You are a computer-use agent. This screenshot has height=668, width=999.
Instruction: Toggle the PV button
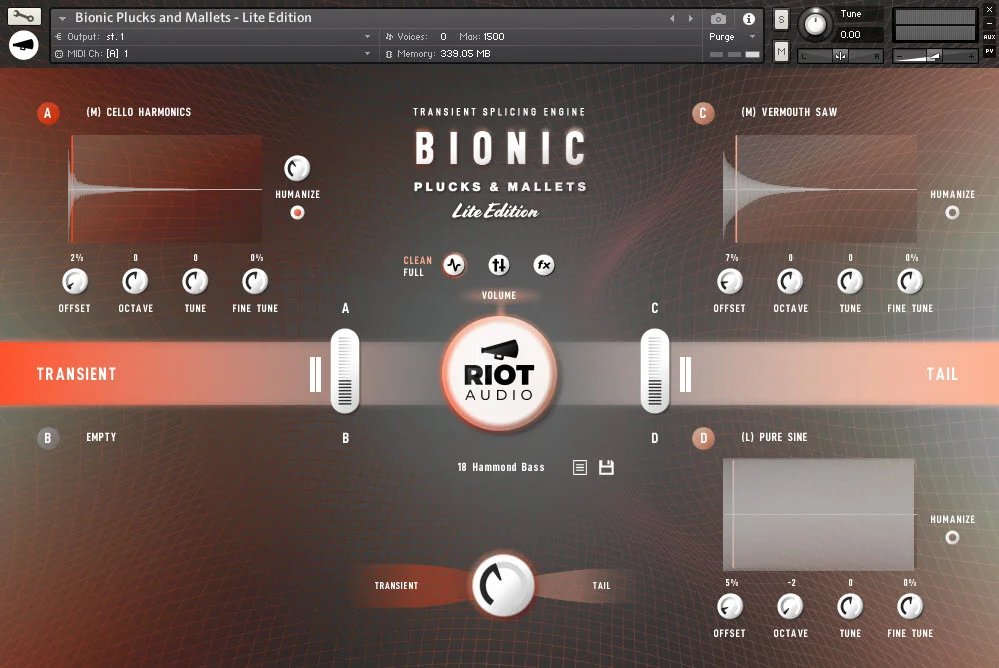click(x=989, y=51)
